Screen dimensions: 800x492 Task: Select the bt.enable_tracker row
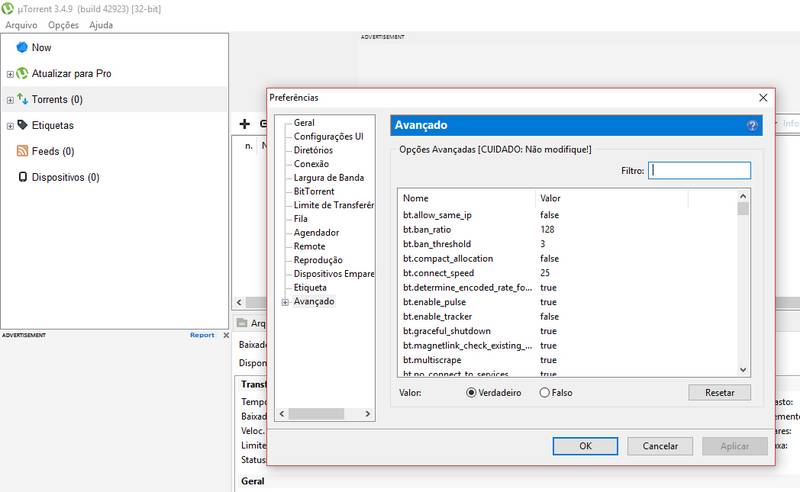[x=567, y=316]
